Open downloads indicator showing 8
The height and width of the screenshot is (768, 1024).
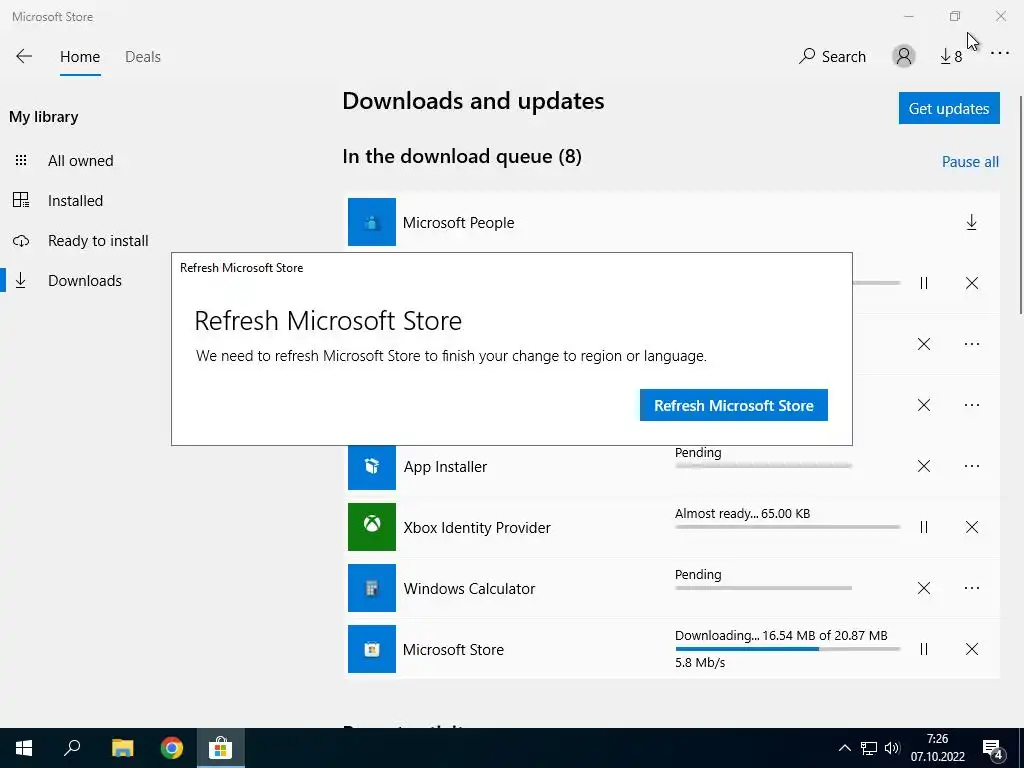[x=951, y=57]
